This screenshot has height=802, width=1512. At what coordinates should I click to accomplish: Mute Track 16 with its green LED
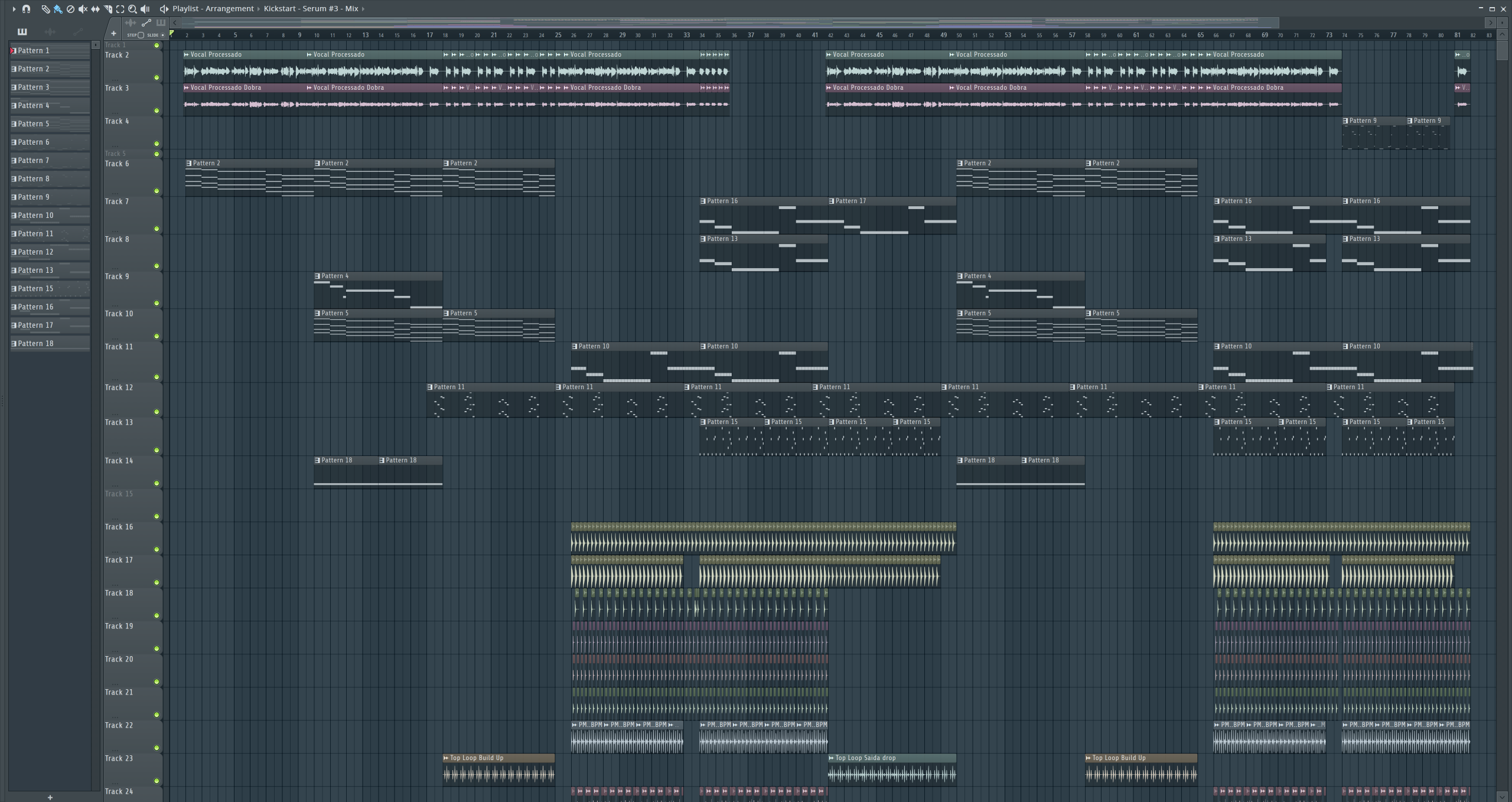pyautogui.click(x=157, y=549)
